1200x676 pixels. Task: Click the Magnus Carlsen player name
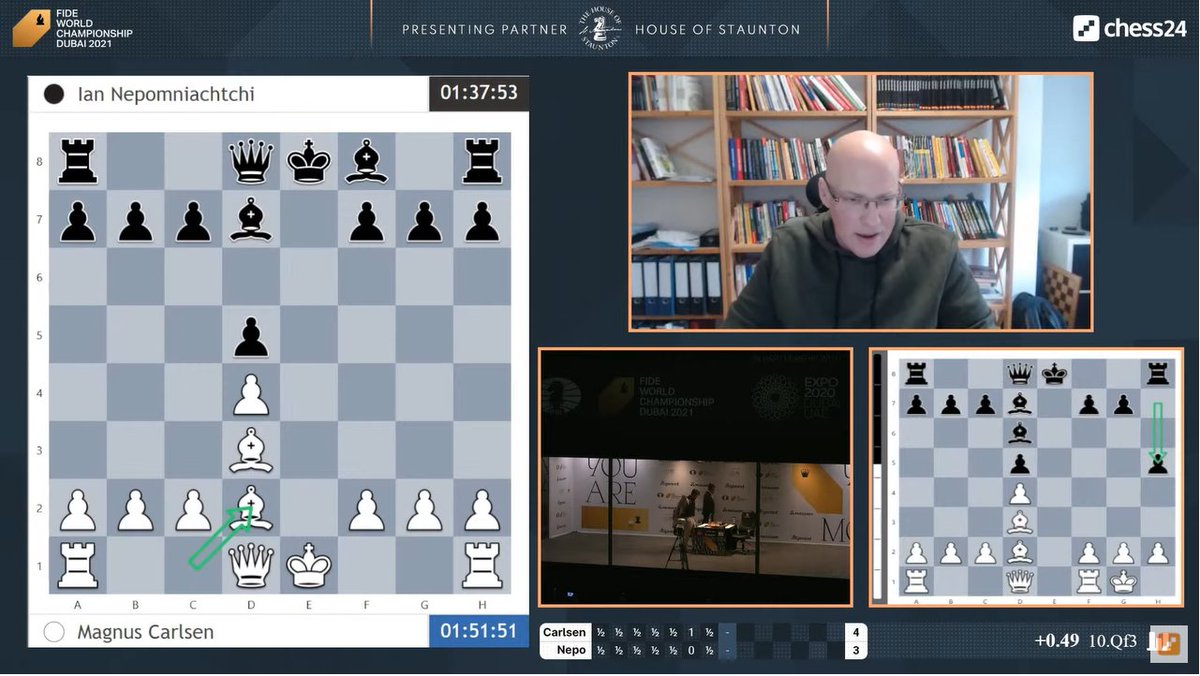(146, 632)
